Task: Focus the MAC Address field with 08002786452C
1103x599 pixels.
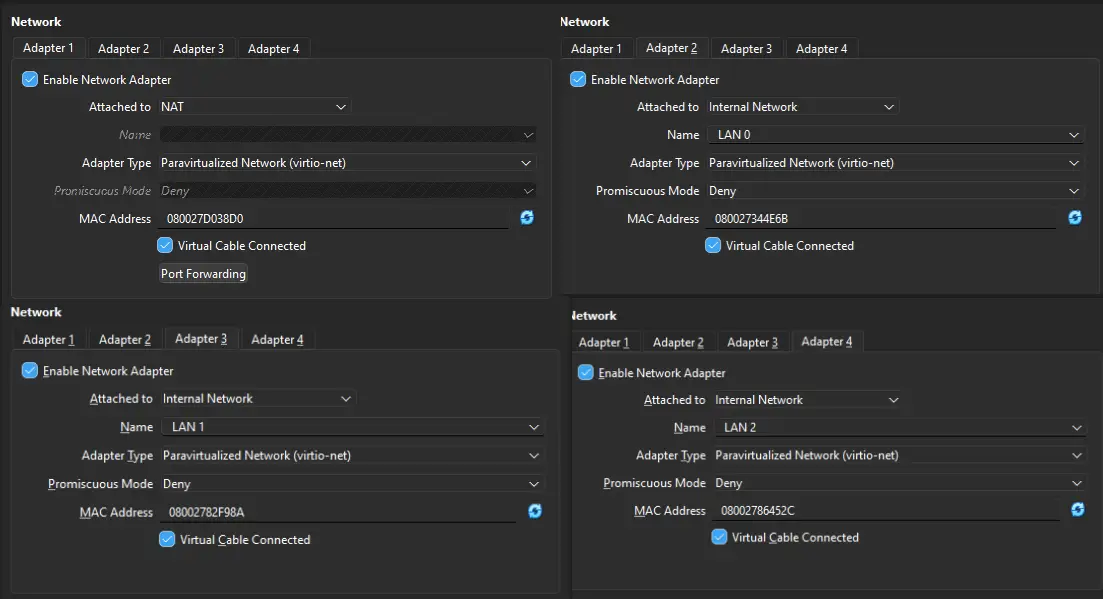Action: pyautogui.click(x=886, y=511)
